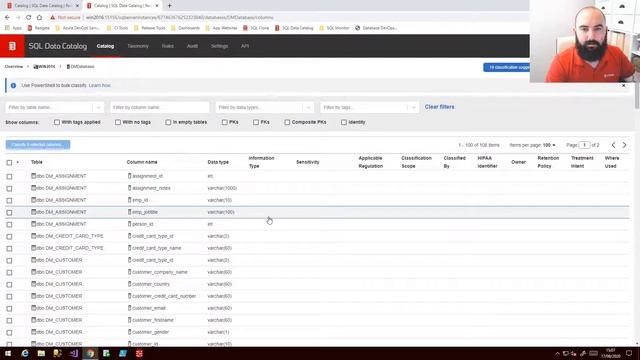Viewport: 640px width, 360px height.
Task: Switch to Chrome in the taskbar
Action: [x=90, y=353]
